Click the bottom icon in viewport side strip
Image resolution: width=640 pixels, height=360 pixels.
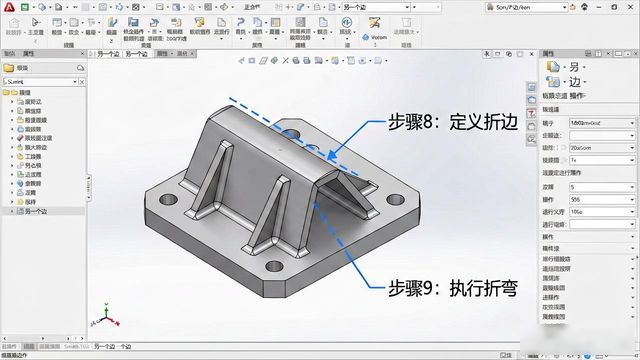pos(531,139)
